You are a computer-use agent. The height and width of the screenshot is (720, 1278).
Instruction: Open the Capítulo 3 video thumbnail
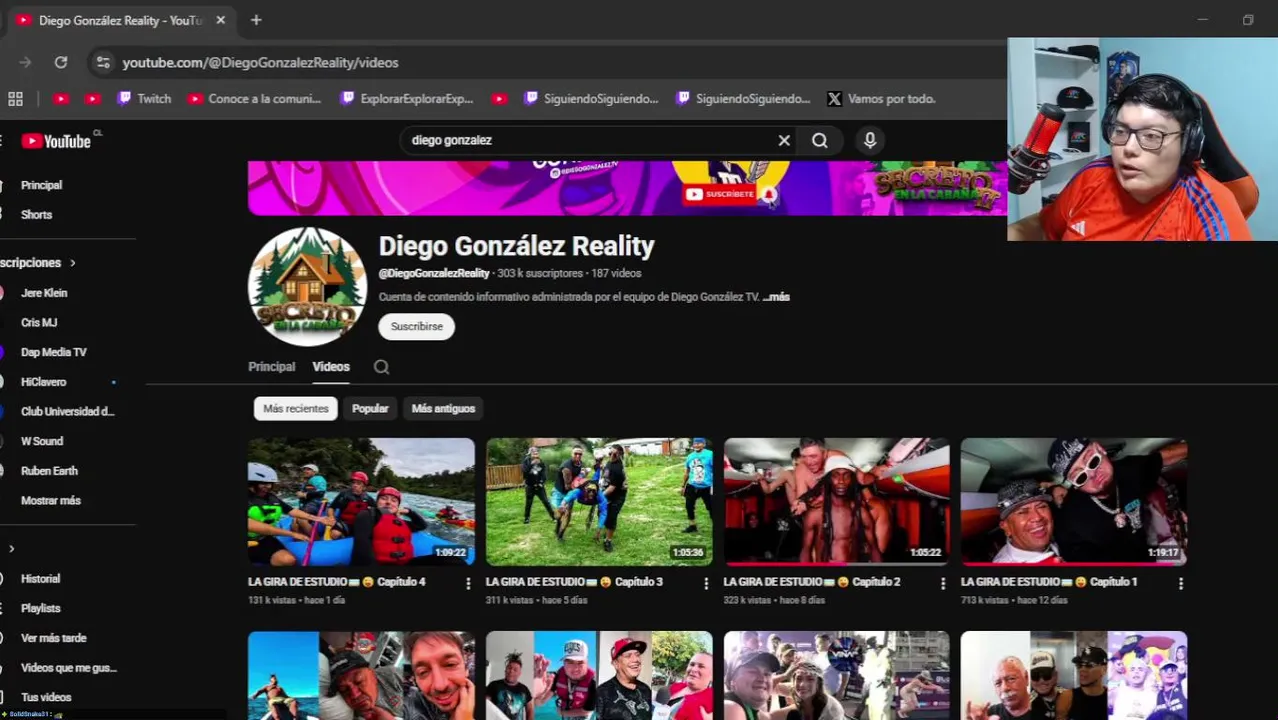pos(599,502)
